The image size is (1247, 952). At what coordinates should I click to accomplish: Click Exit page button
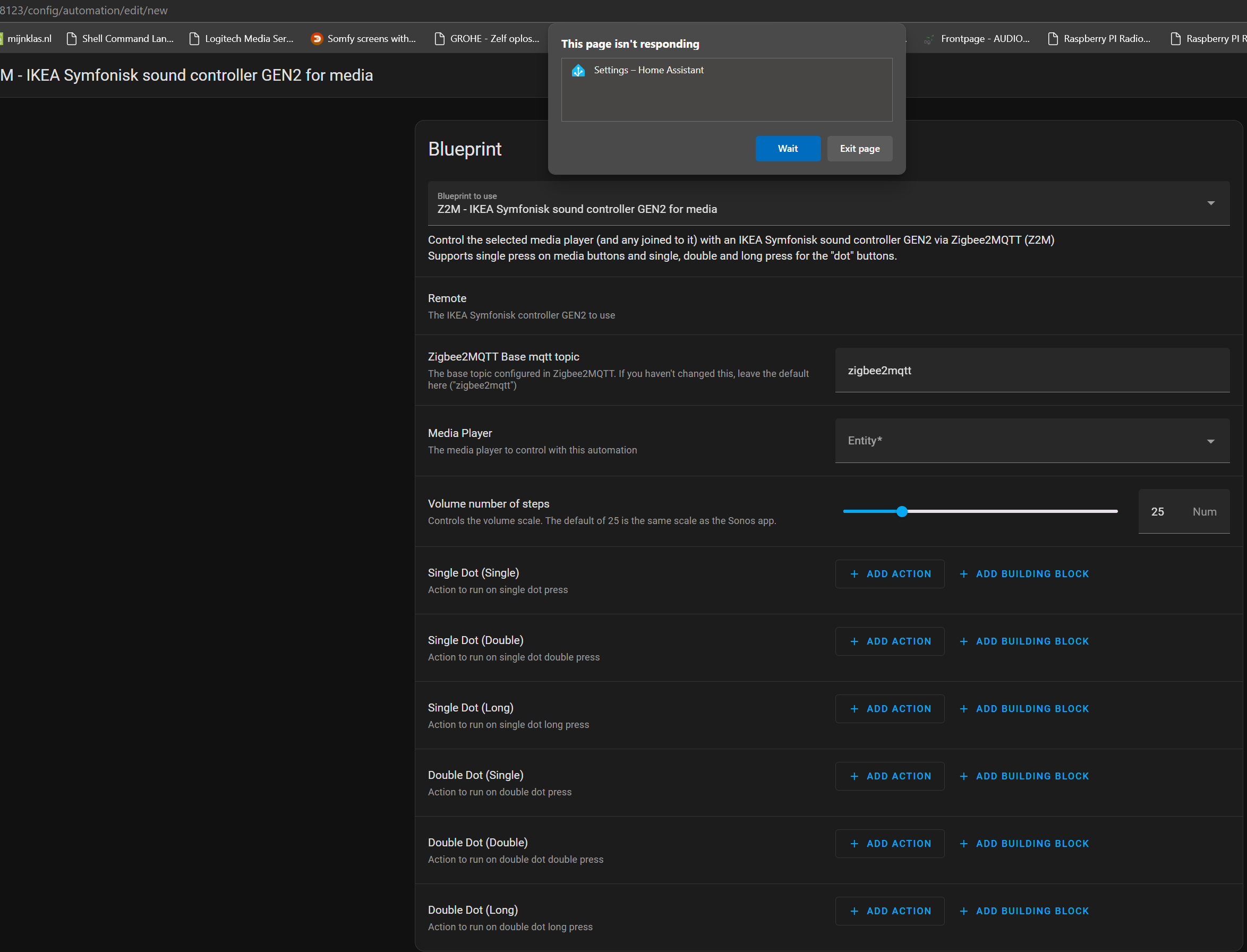(x=859, y=149)
